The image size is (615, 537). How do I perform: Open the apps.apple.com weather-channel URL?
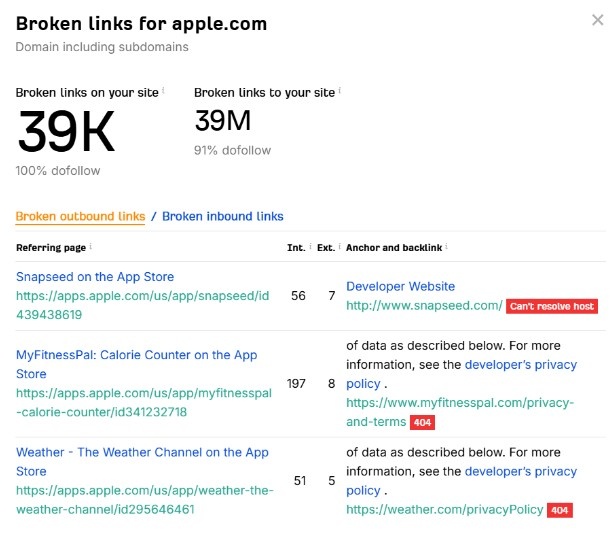point(145,500)
